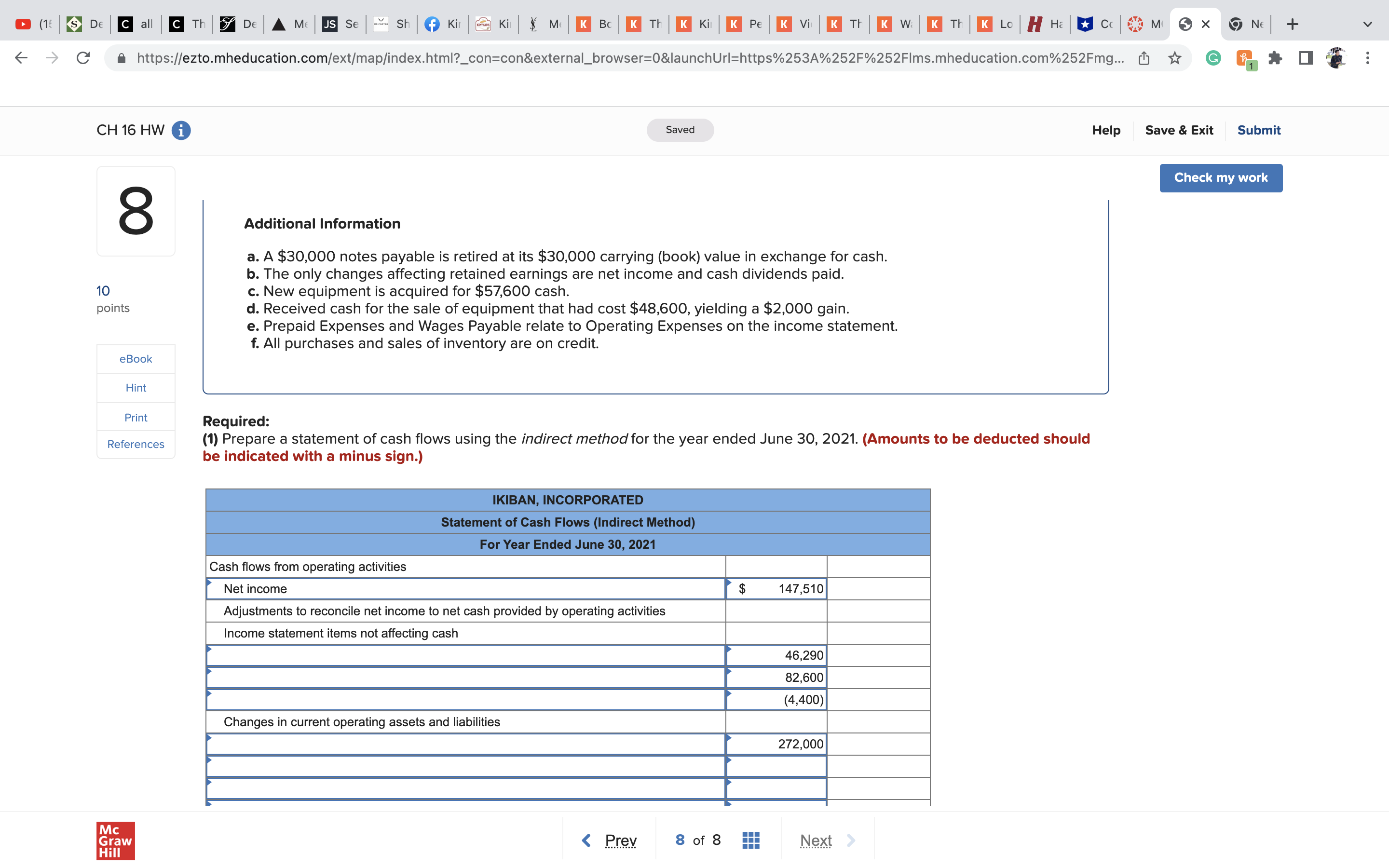Switch to the YouTube browser tab
This screenshot has height=868, width=1389.
click(x=33, y=24)
